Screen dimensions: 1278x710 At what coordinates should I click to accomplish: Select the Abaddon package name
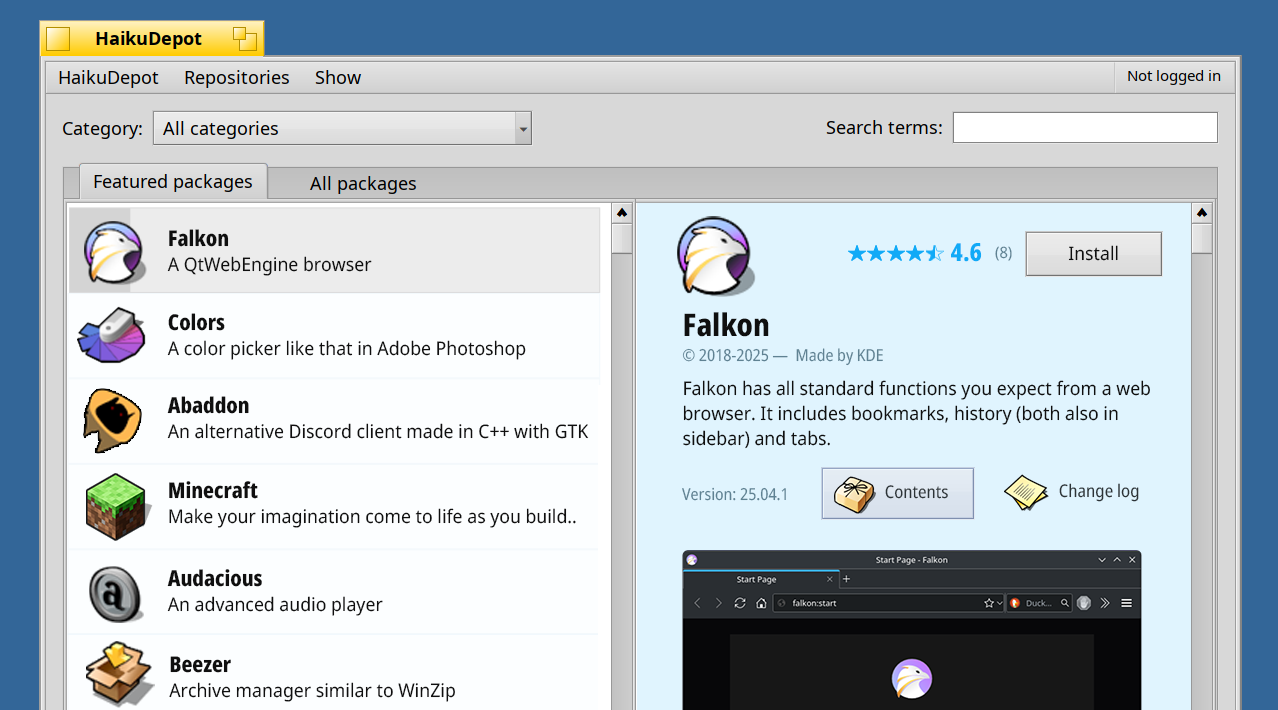coord(209,405)
